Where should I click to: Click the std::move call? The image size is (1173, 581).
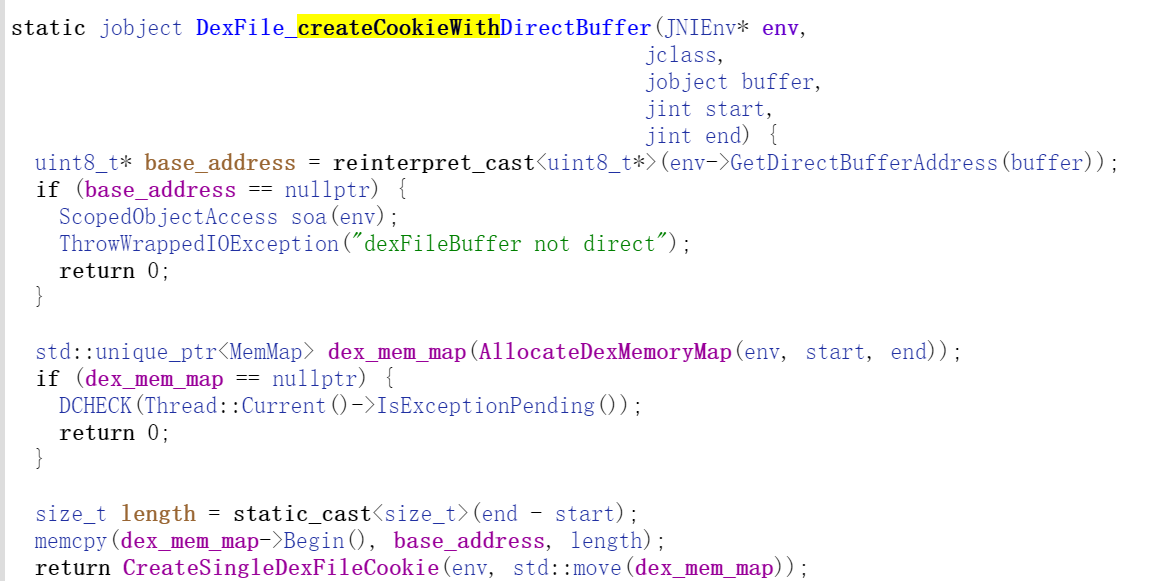(x=567, y=568)
